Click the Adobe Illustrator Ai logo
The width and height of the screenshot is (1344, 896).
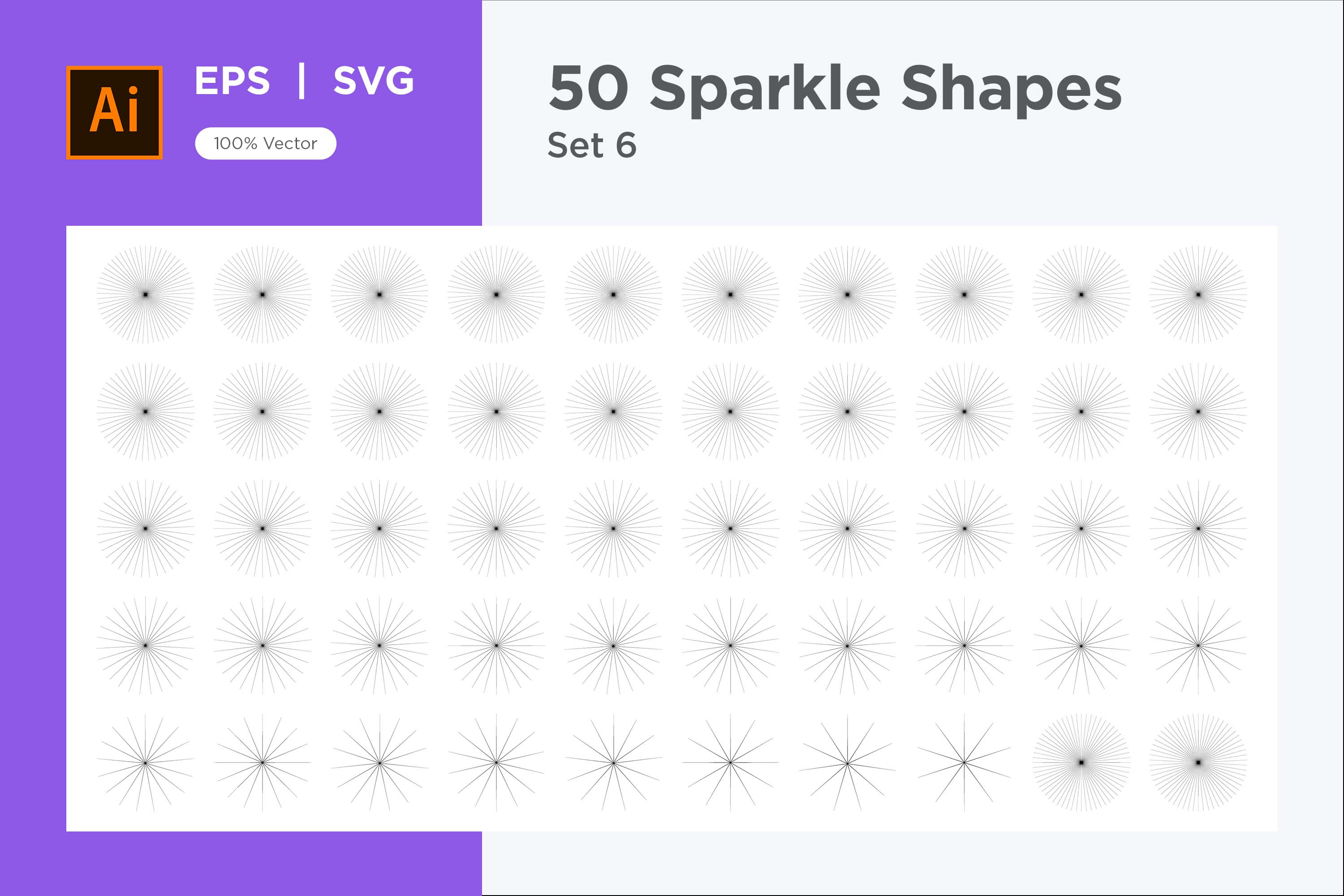pyautogui.click(x=114, y=112)
